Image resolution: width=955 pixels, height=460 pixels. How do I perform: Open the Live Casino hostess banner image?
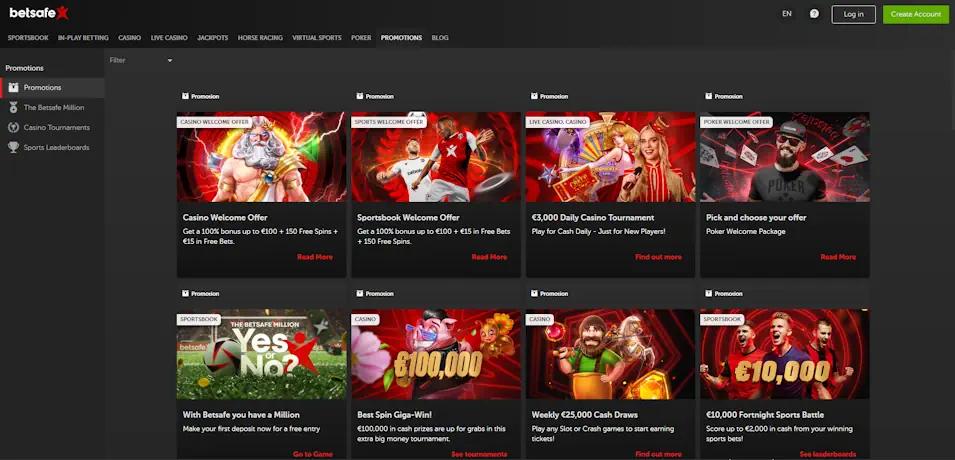tap(610, 157)
